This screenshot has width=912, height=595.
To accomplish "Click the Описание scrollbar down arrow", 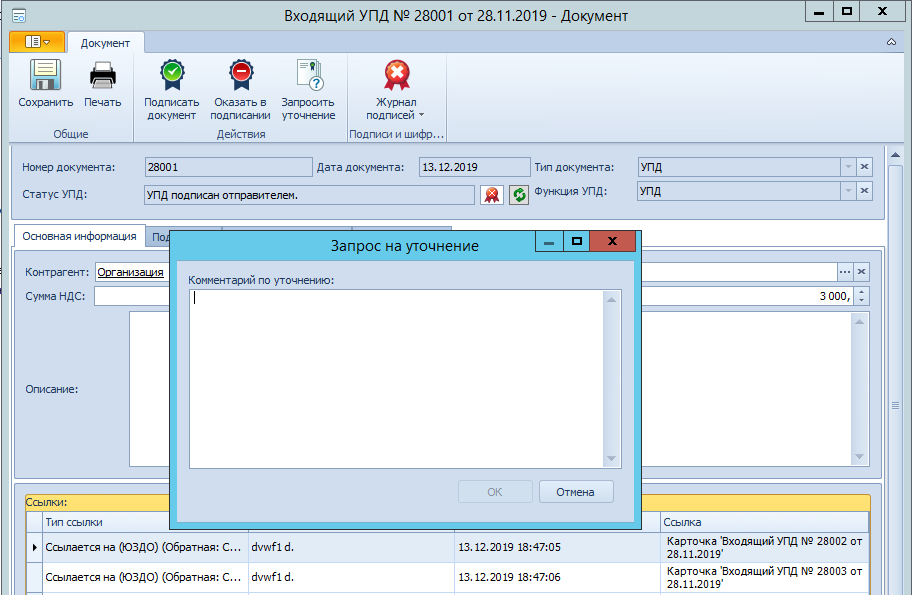I will [x=860, y=457].
